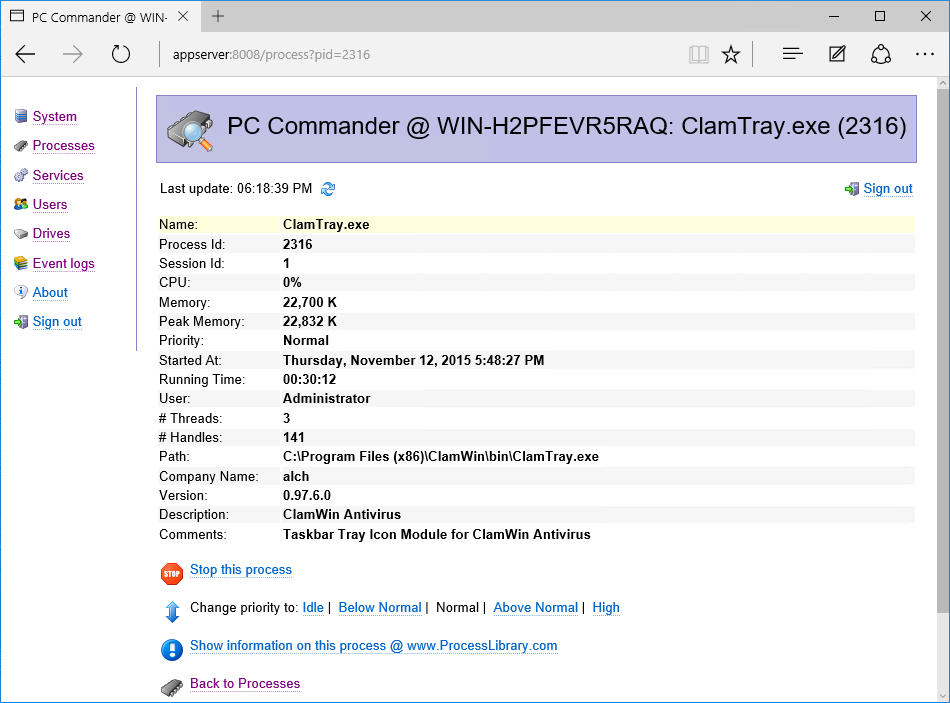This screenshot has height=703, width=950.
Task: Set priority to Idle
Action: click(313, 607)
